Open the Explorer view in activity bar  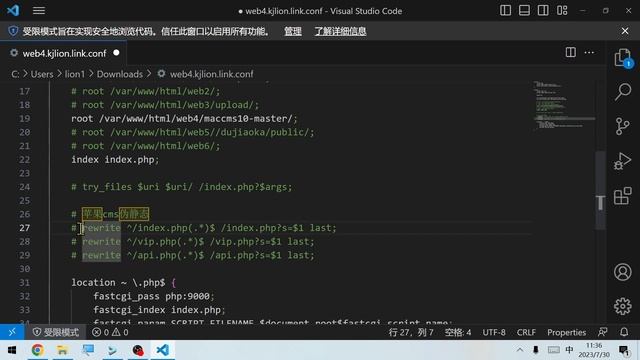pos(623,58)
